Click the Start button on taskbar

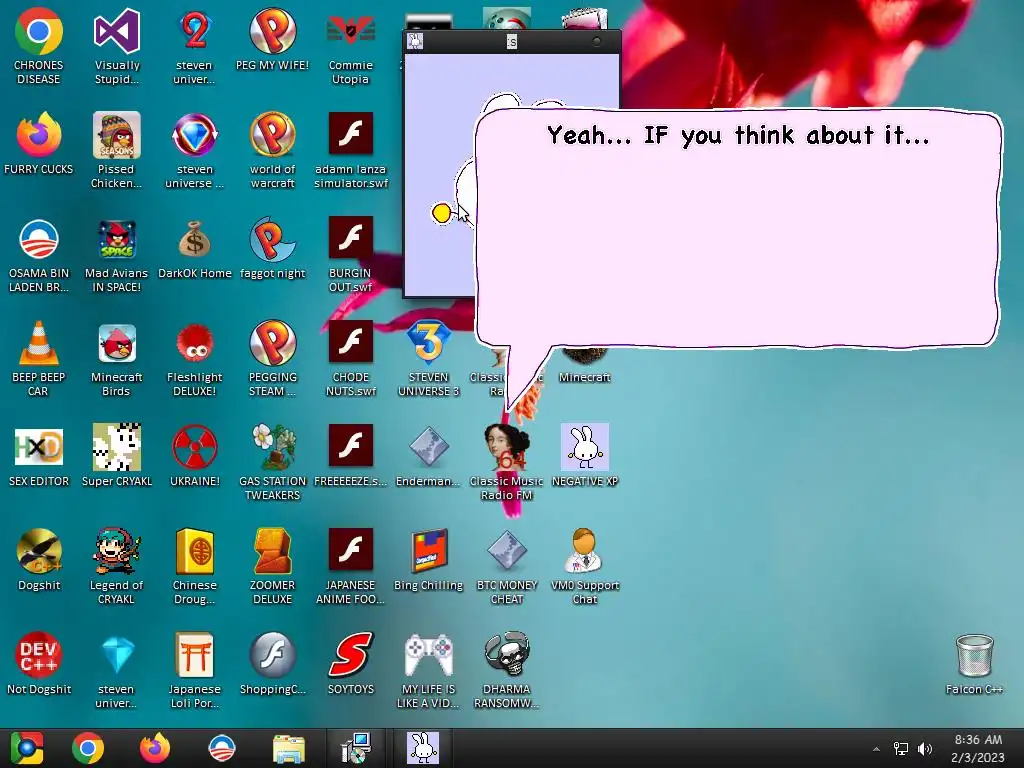pos(26,748)
